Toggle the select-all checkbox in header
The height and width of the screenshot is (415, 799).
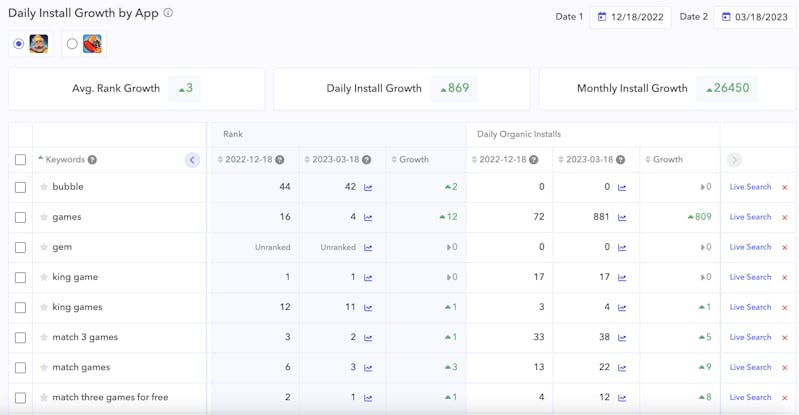20,160
